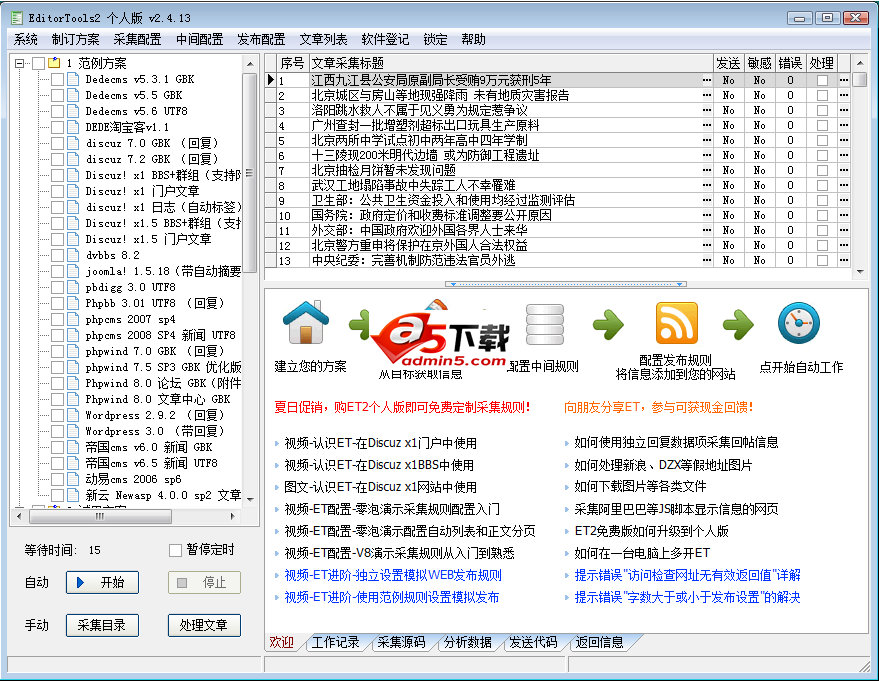Screen dimensions: 879x681
Task: Click the file icon next to dvbbs 8.2
Action: point(73,255)
